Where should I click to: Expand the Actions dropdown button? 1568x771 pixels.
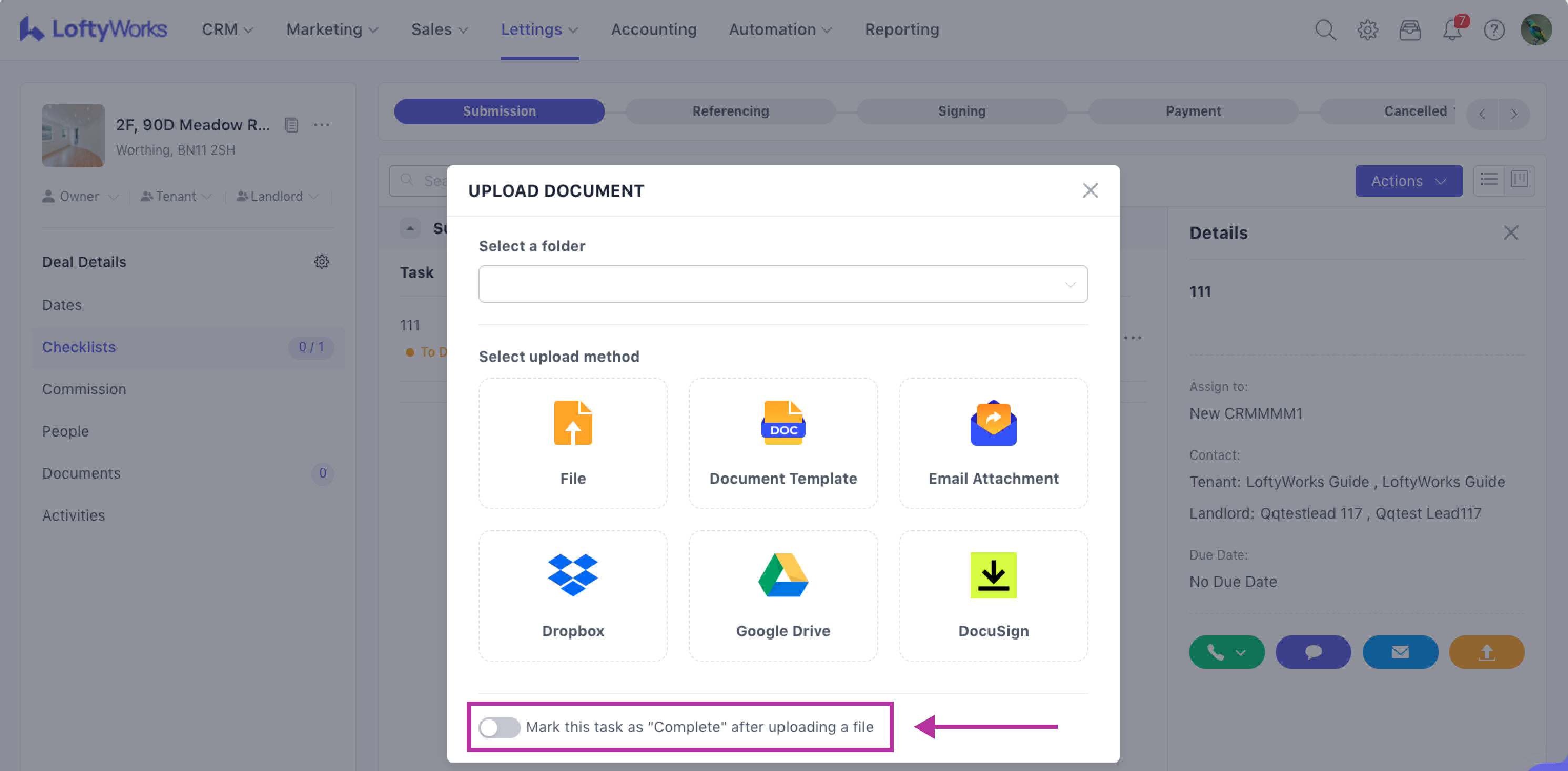[1408, 181]
